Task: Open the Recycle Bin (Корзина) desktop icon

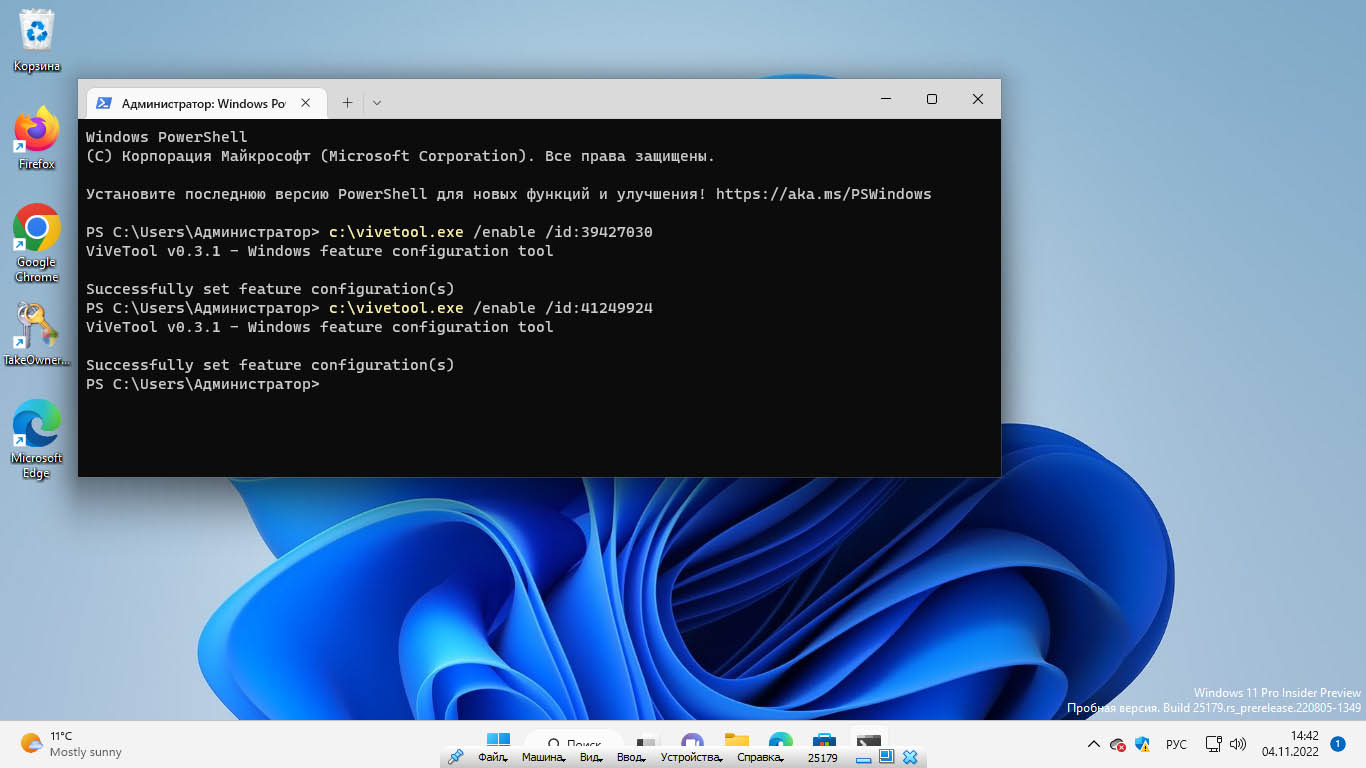Action: coord(37,40)
